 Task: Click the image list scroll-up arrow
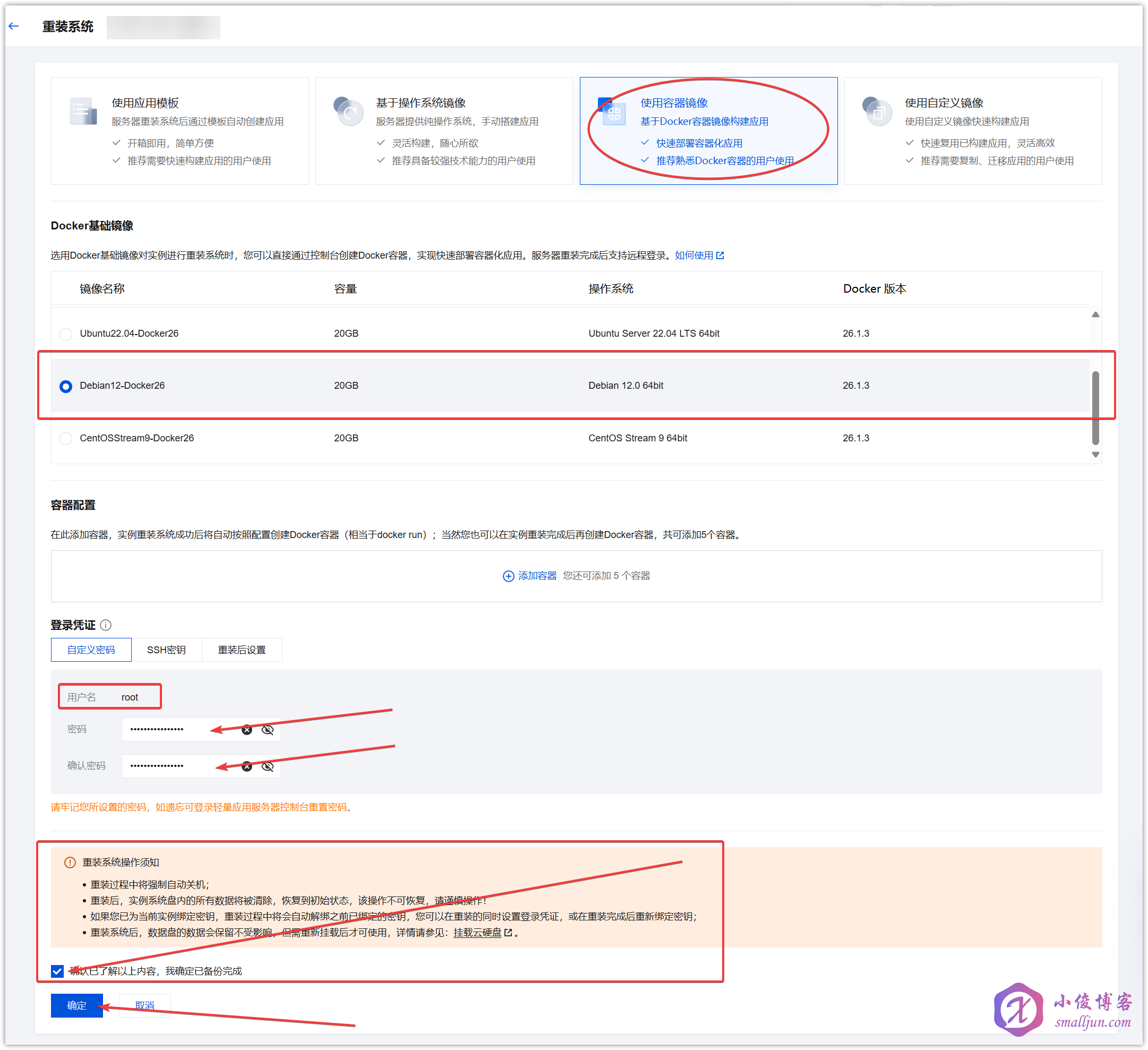1095,314
